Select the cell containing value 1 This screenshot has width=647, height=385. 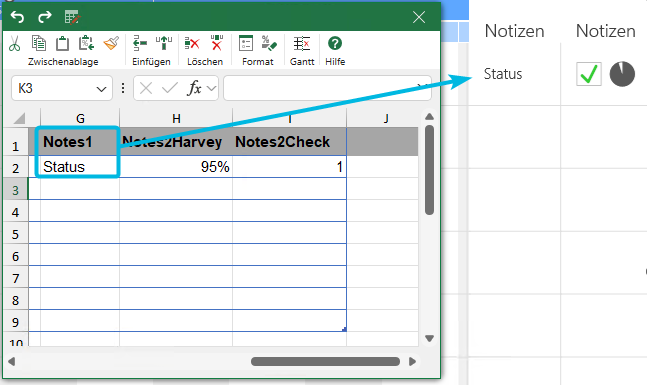click(x=290, y=167)
